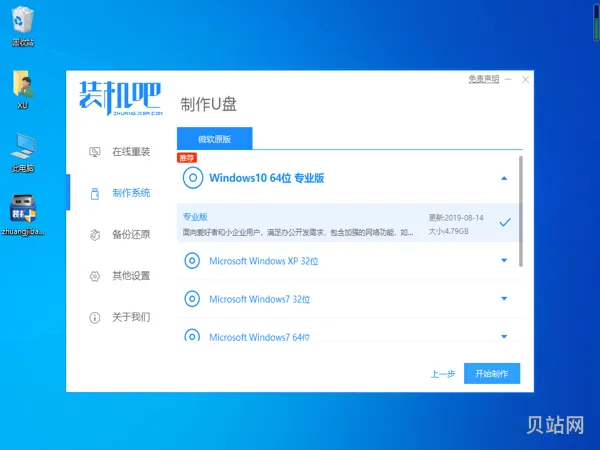The height and width of the screenshot is (450, 600).
Task: Click the 开始制作 button
Action: [x=492, y=373]
